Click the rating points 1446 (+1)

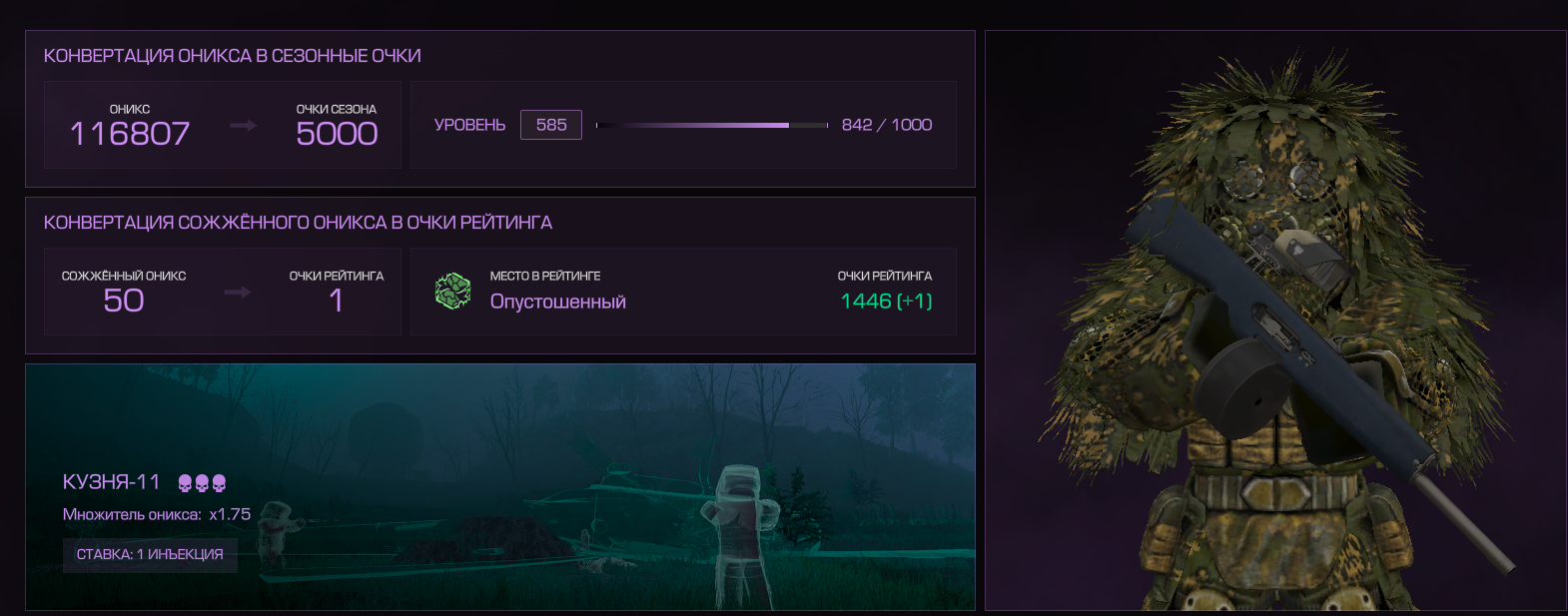click(886, 302)
